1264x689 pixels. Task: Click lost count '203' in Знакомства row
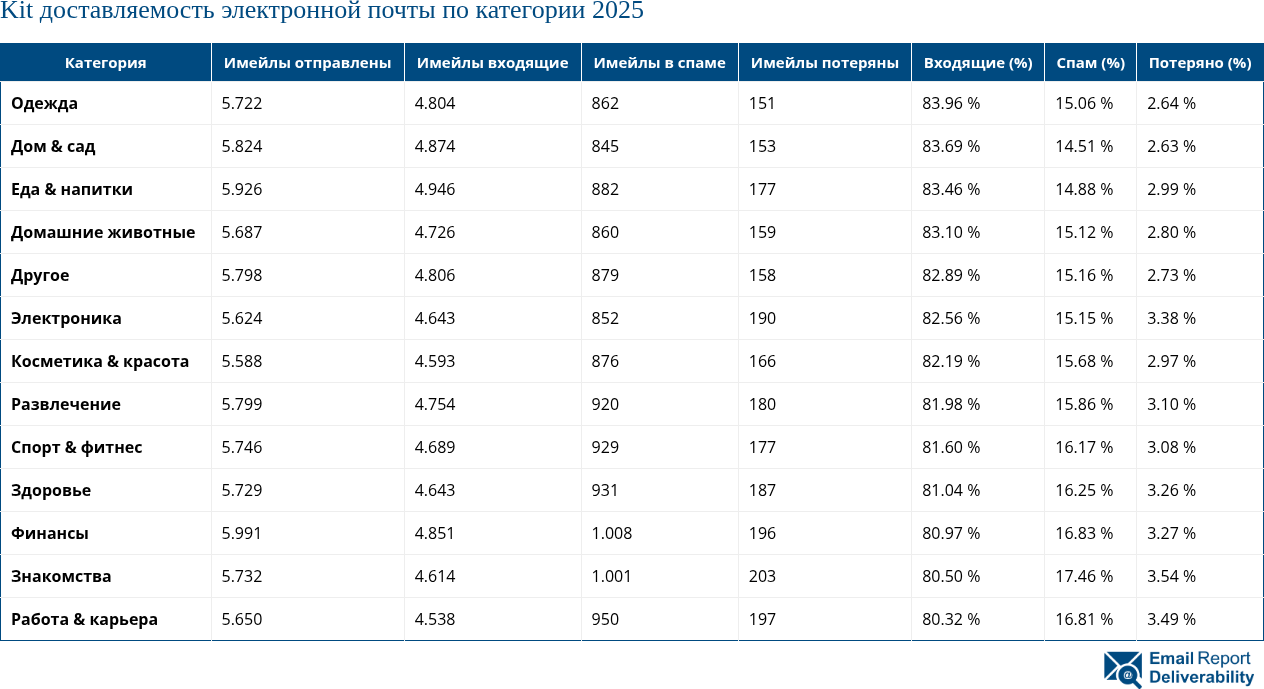(x=762, y=576)
